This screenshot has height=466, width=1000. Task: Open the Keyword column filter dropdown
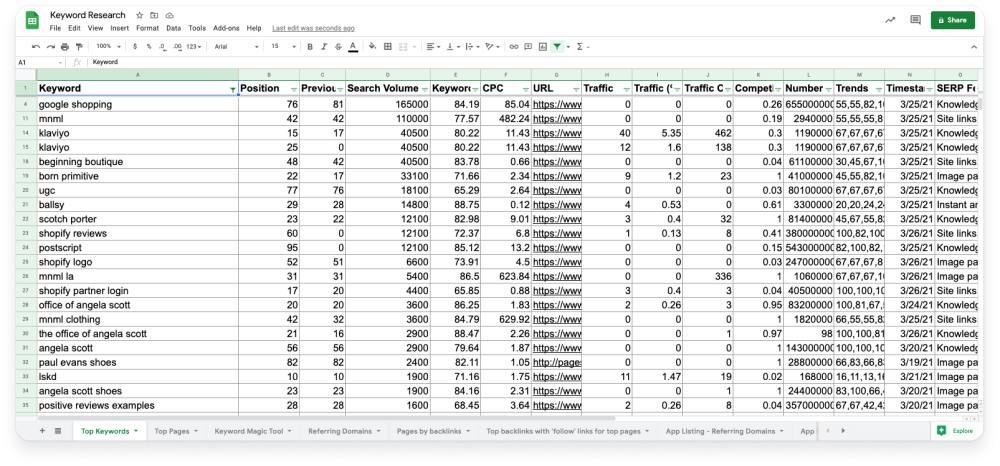[233, 89]
